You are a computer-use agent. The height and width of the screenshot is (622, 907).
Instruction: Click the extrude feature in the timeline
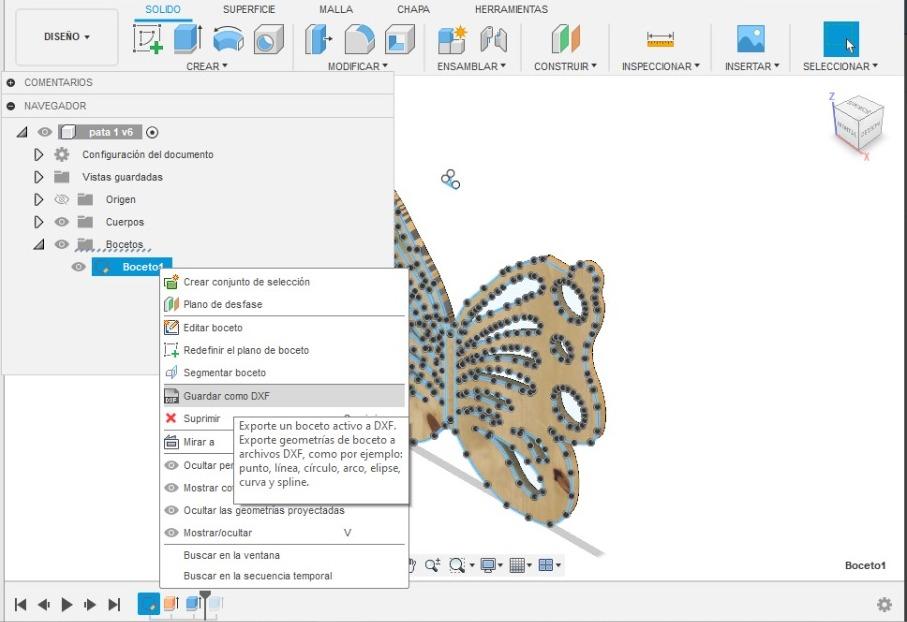click(171, 604)
